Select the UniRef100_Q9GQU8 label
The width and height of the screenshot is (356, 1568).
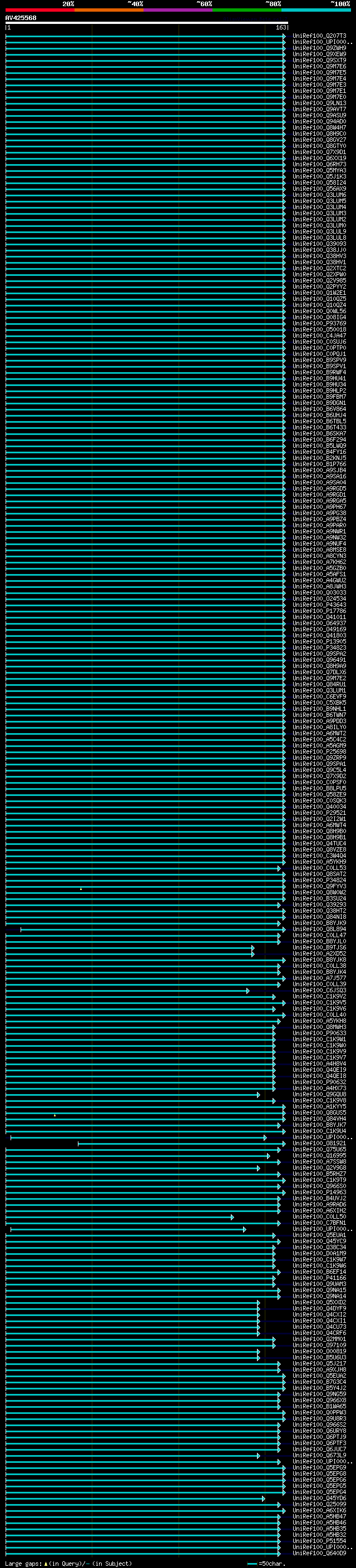click(319, 1095)
